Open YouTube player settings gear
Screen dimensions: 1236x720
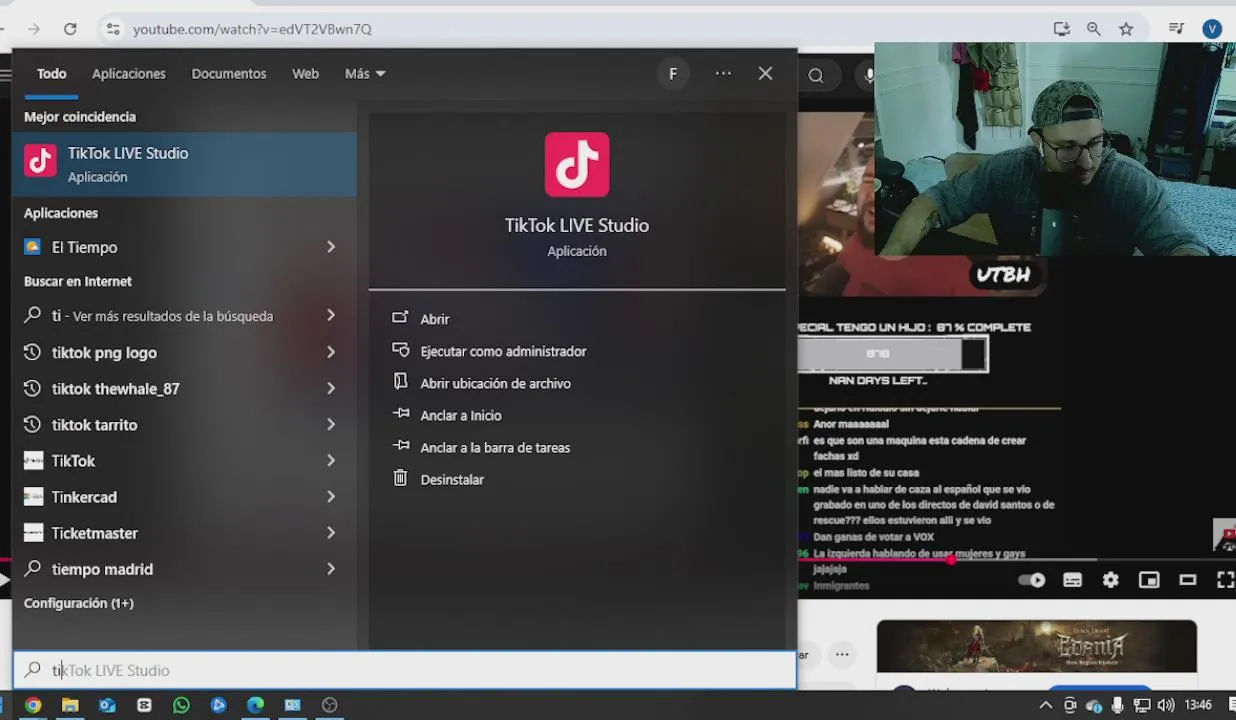[1111, 580]
